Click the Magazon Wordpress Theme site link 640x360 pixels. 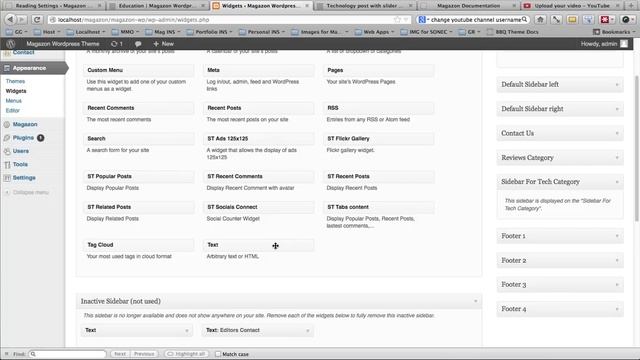63,44
